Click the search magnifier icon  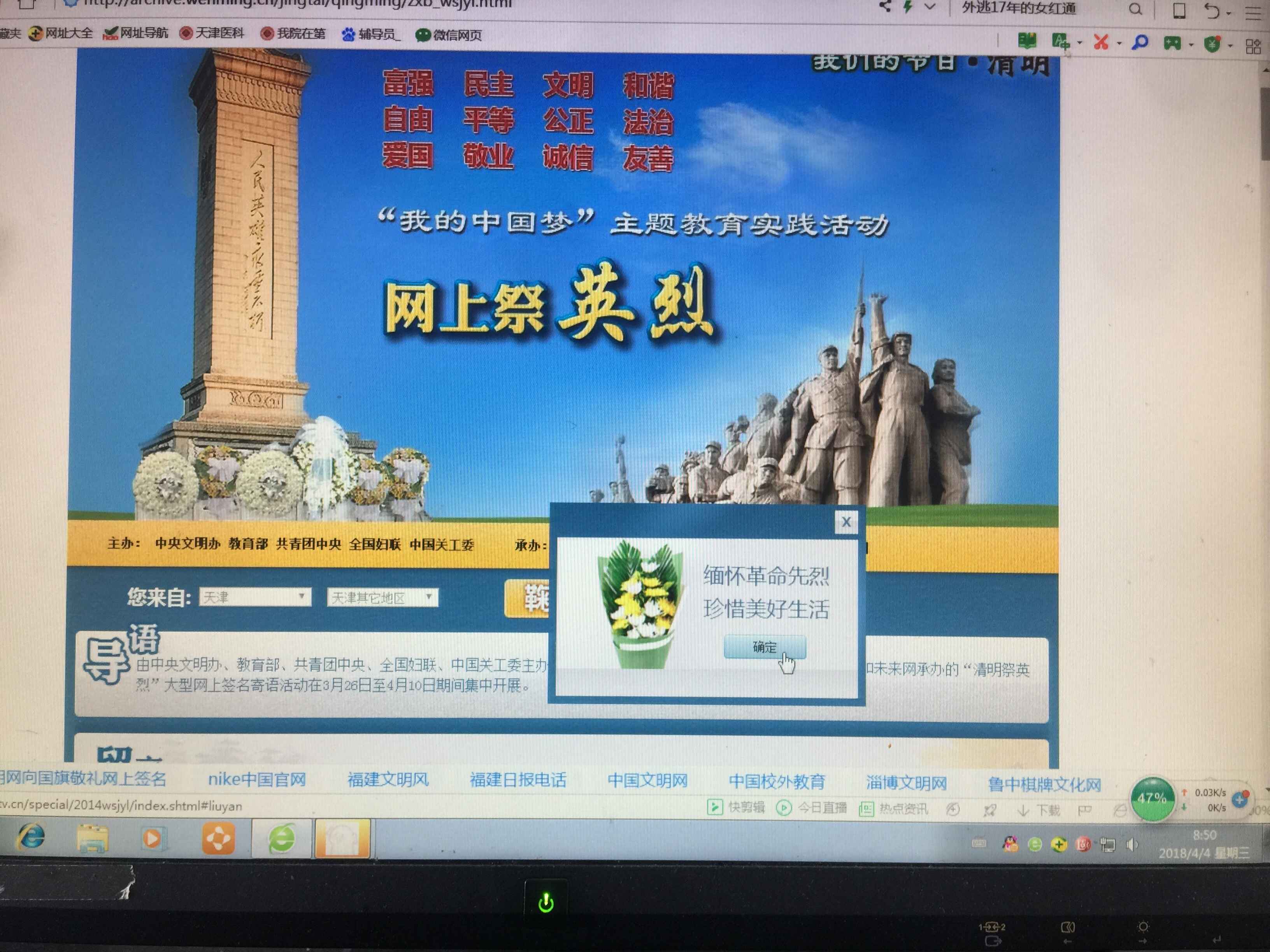1135,9
